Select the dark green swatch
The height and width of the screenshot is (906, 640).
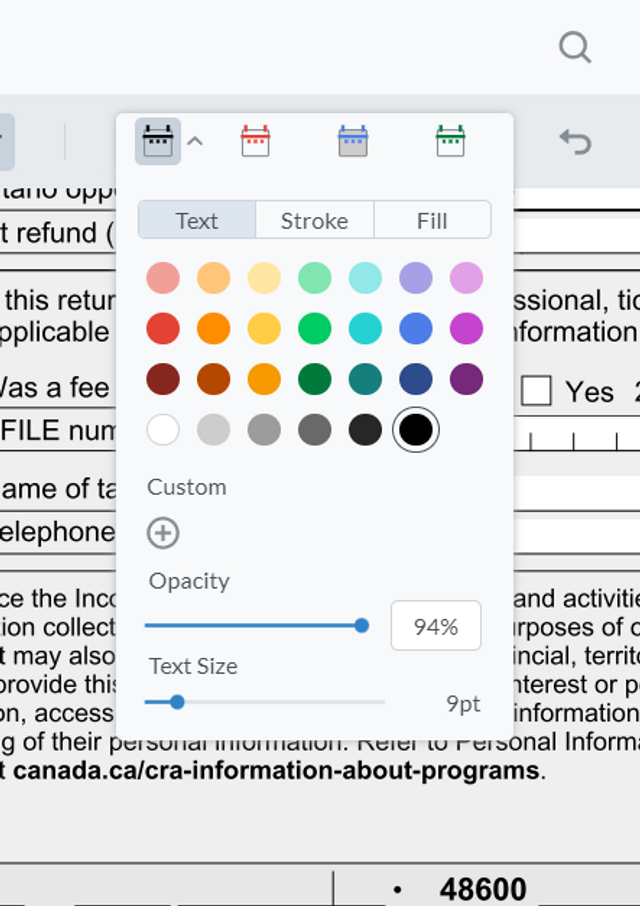[315, 379]
